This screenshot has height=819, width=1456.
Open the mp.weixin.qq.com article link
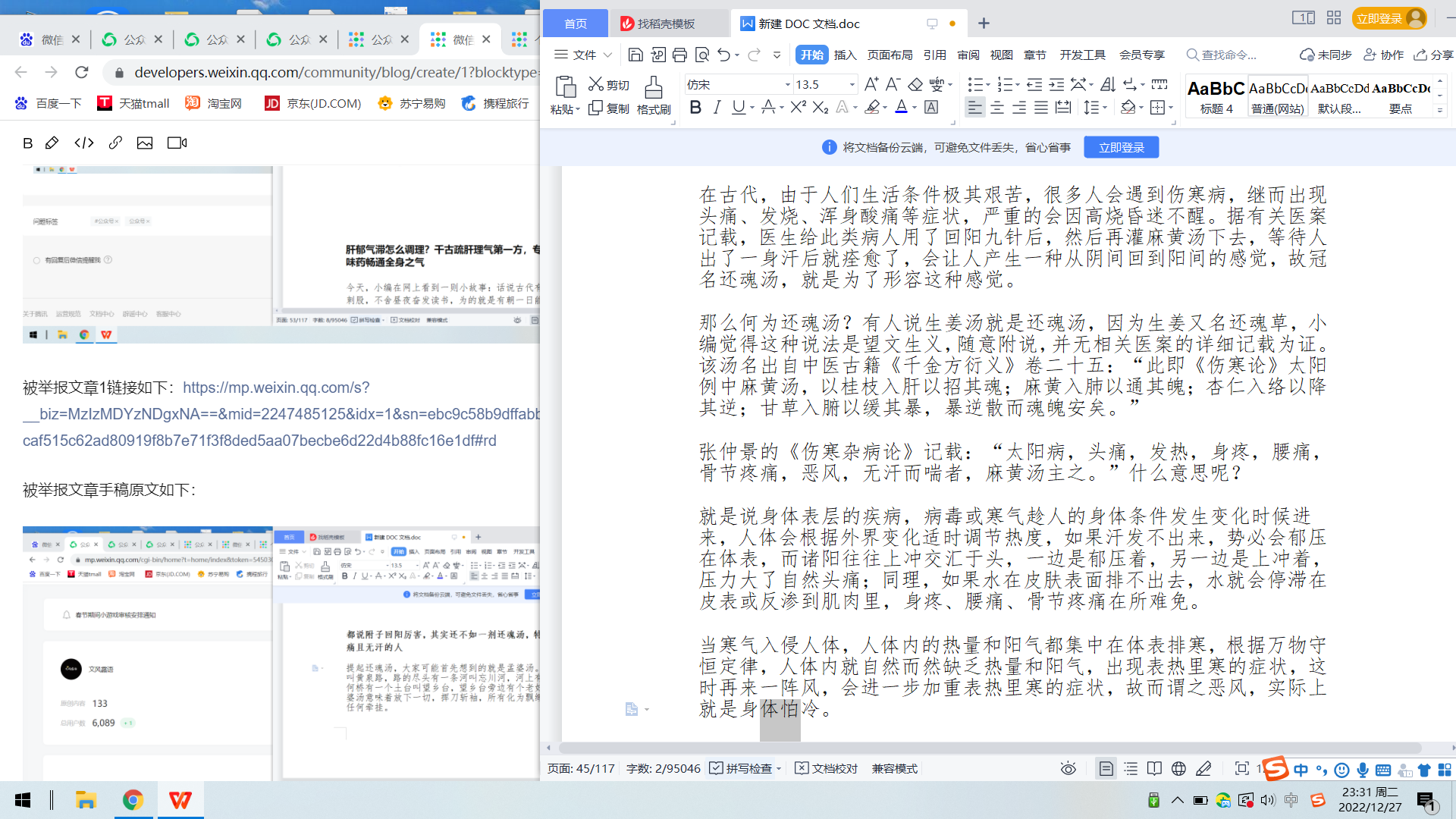click(276, 388)
